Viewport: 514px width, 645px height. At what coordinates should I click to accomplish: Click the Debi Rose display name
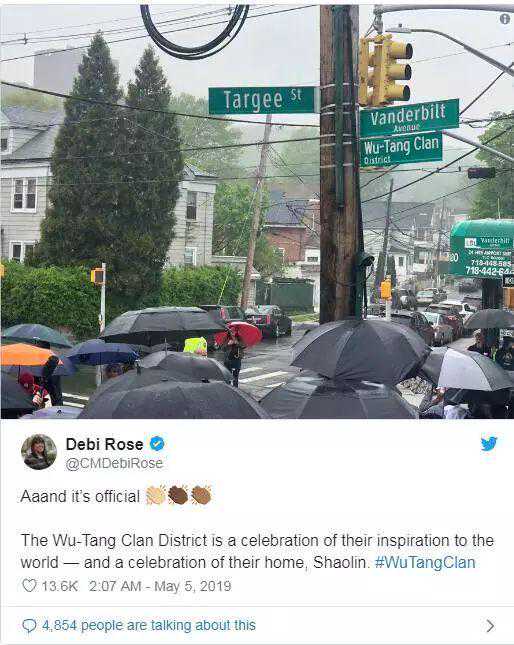[104, 444]
